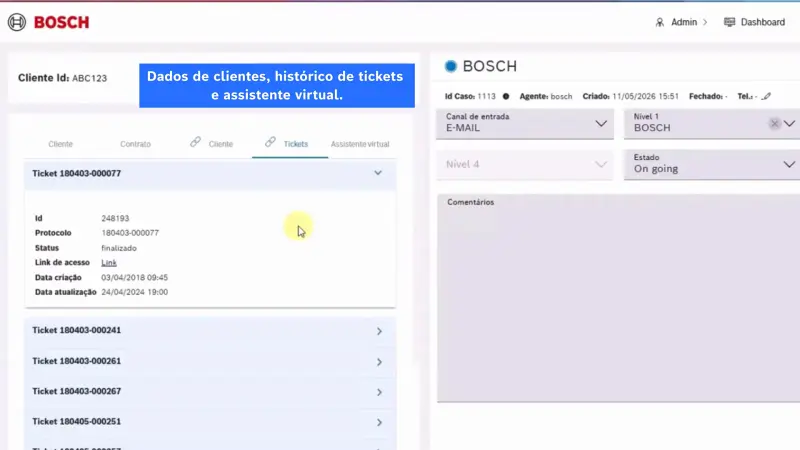Open the Nivel 4 dropdown
Viewport: 800px width, 450px height.
pyautogui.click(x=524, y=164)
